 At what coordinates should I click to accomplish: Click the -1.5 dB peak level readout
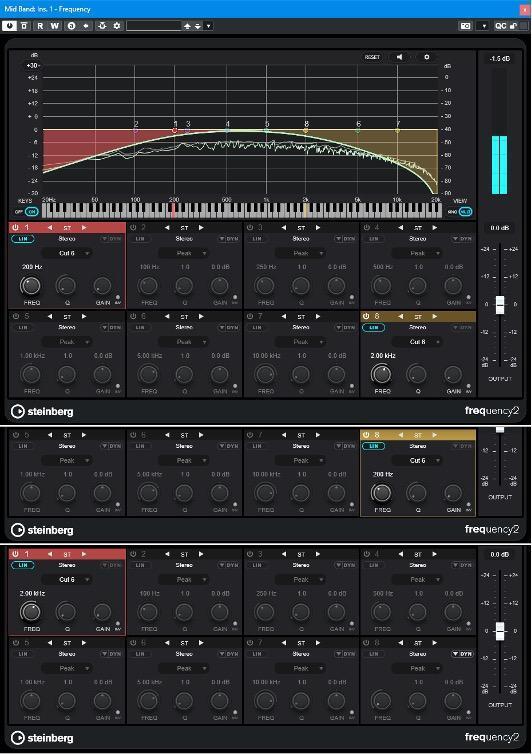click(500, 59)
